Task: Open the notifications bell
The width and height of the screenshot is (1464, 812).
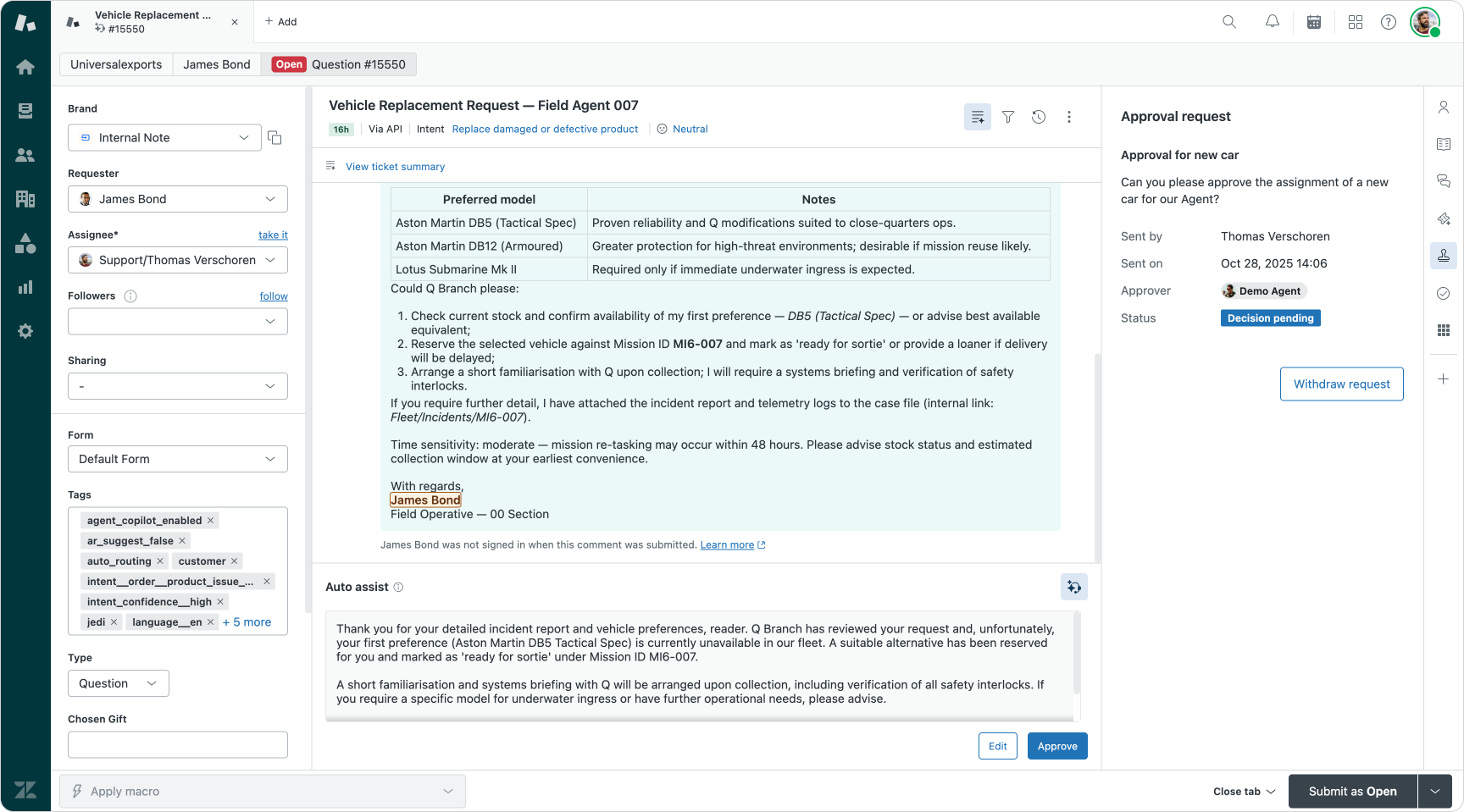Action: click(x=1273, y=22)
